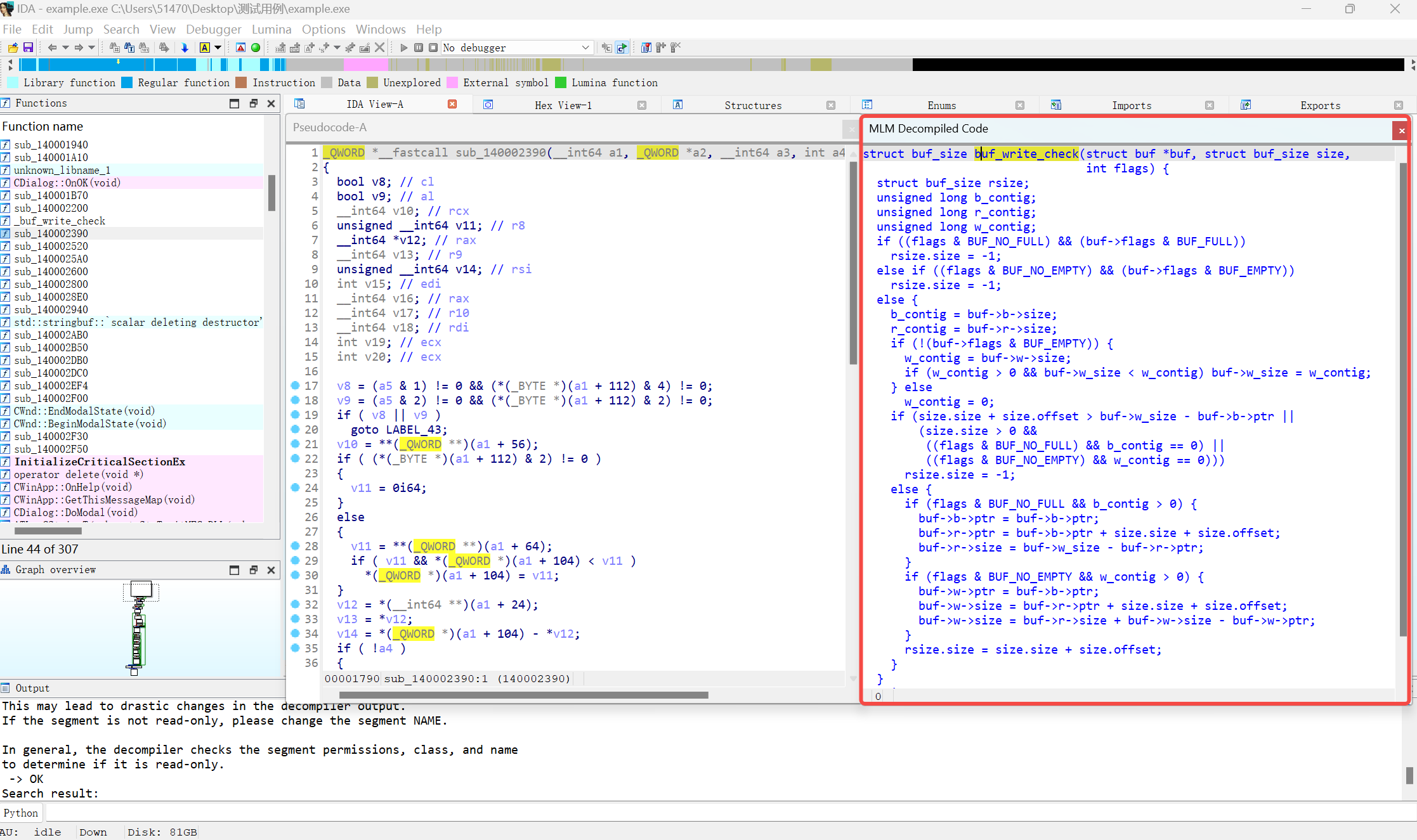Image resolution: width=1417 pixels, height=840 pixels.
Task: Click the convert to data icon
Action: pos(295,48)
